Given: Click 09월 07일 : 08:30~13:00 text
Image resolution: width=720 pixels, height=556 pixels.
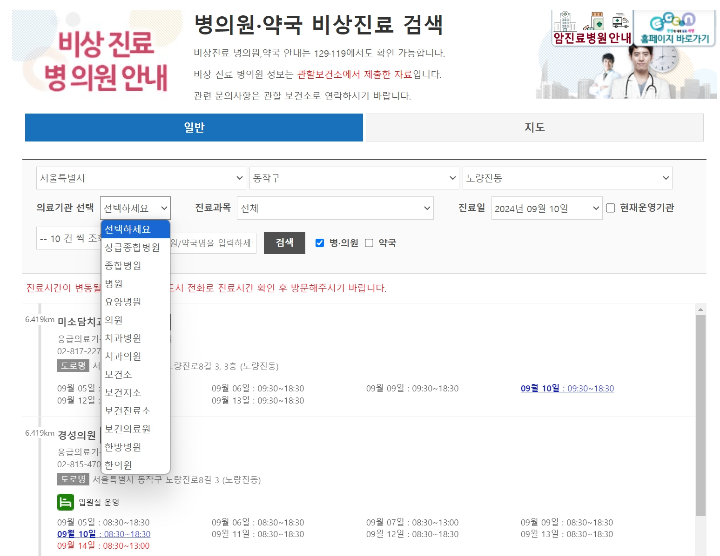Looking at the screenshot, I should [412, 522].
